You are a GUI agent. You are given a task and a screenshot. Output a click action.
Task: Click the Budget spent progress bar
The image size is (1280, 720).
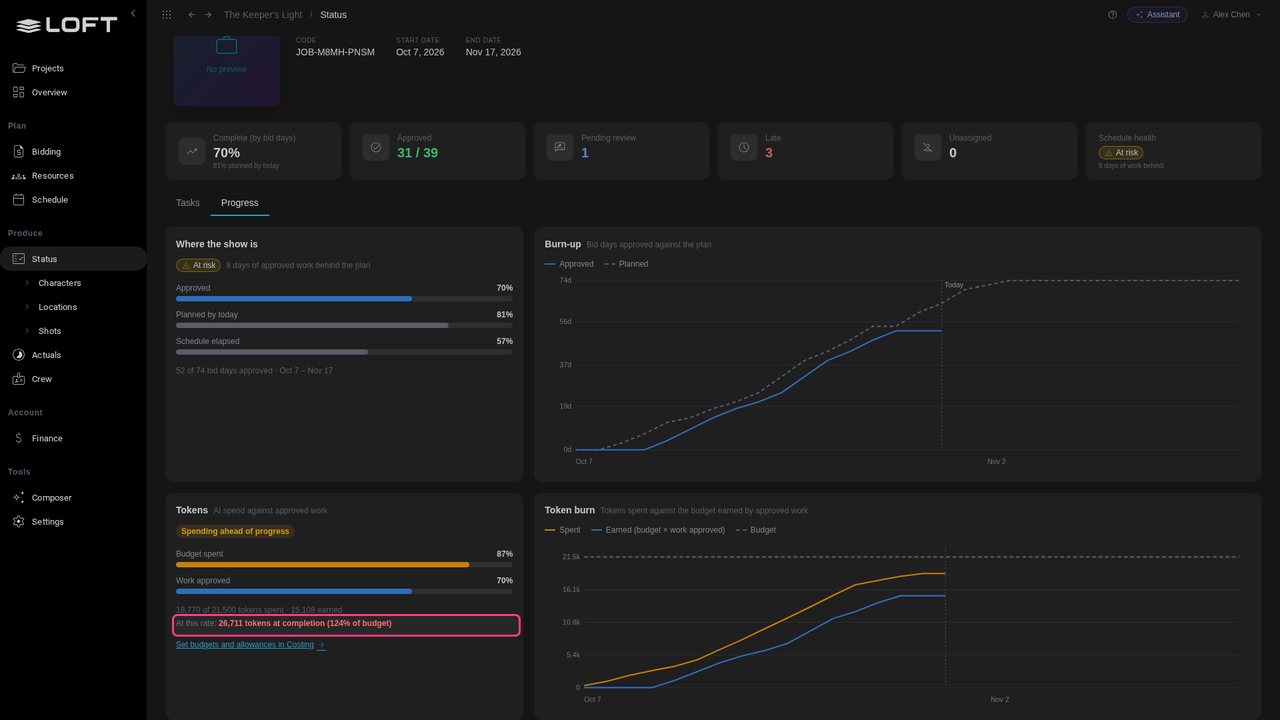point(344,565)
